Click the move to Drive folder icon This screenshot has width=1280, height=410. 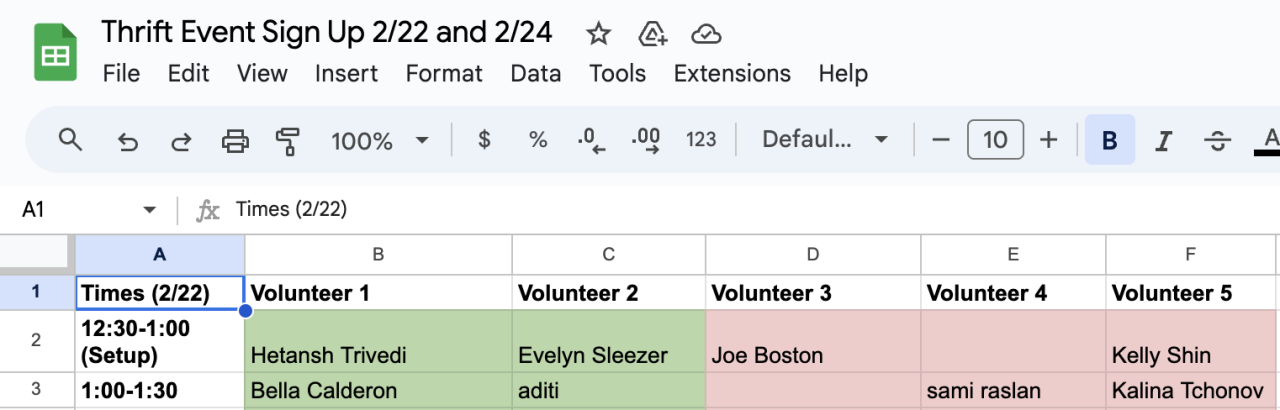pyautogui.click(x=652, y=35)
